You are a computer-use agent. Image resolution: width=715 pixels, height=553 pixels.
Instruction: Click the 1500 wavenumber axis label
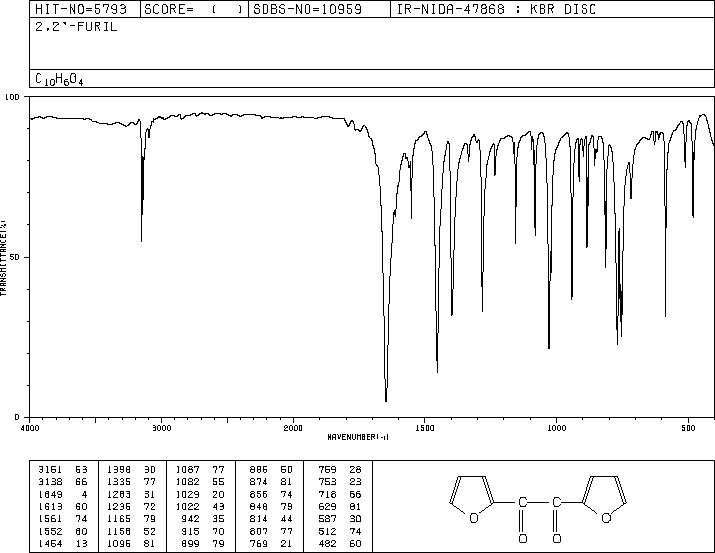pos(425,428)
